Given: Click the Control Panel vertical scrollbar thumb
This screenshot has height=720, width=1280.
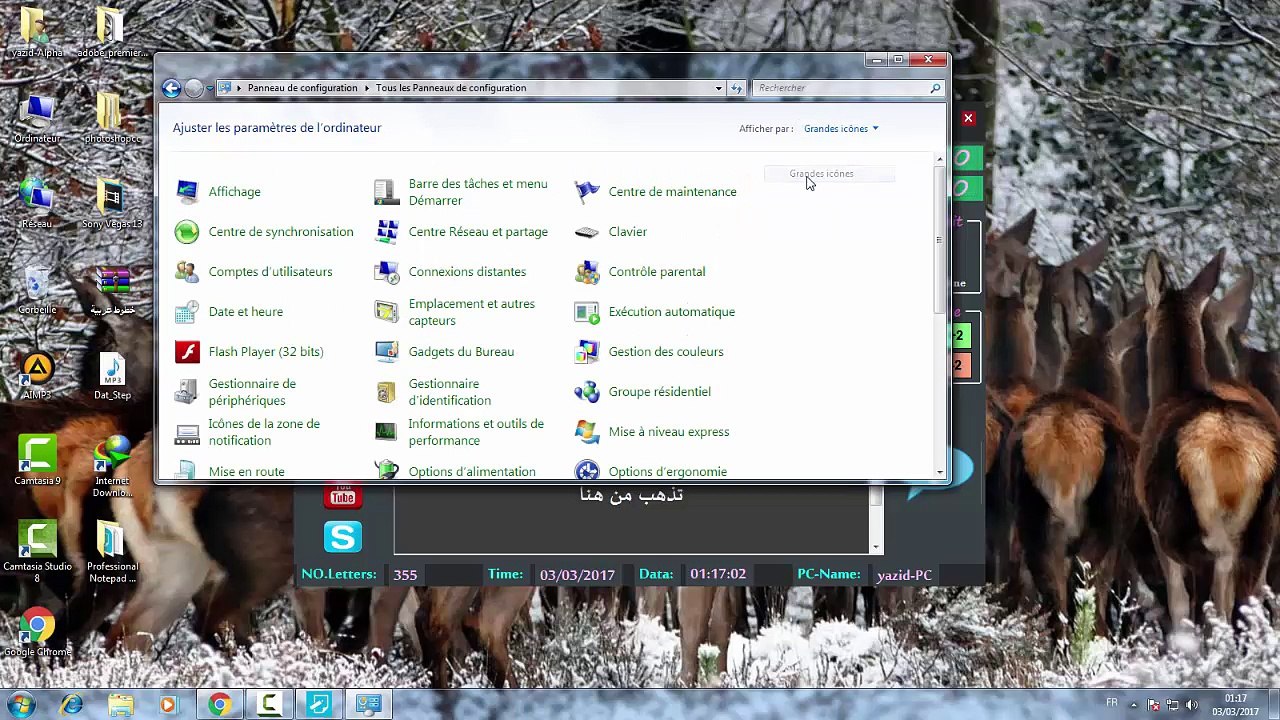Looking at the screenshot, I should point(939,240).
